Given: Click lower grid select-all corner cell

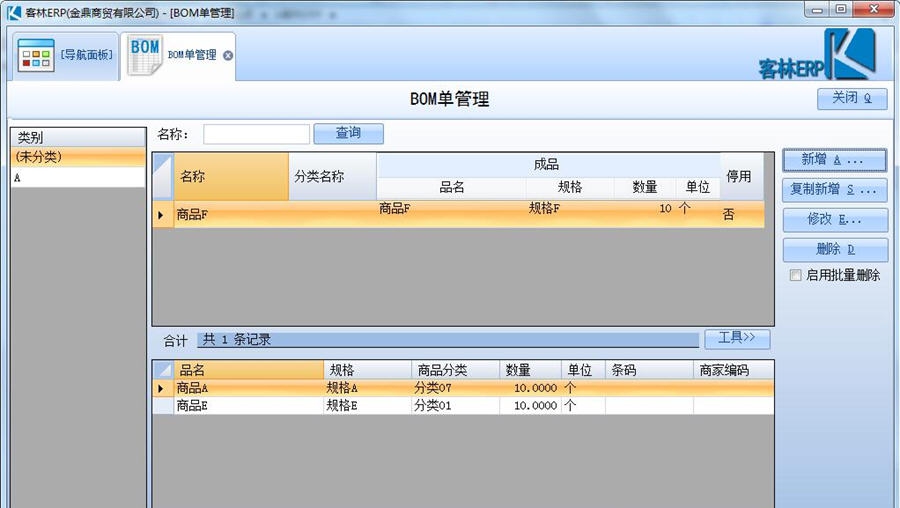Looking at the screenshot, I should [x=162, y=370].
